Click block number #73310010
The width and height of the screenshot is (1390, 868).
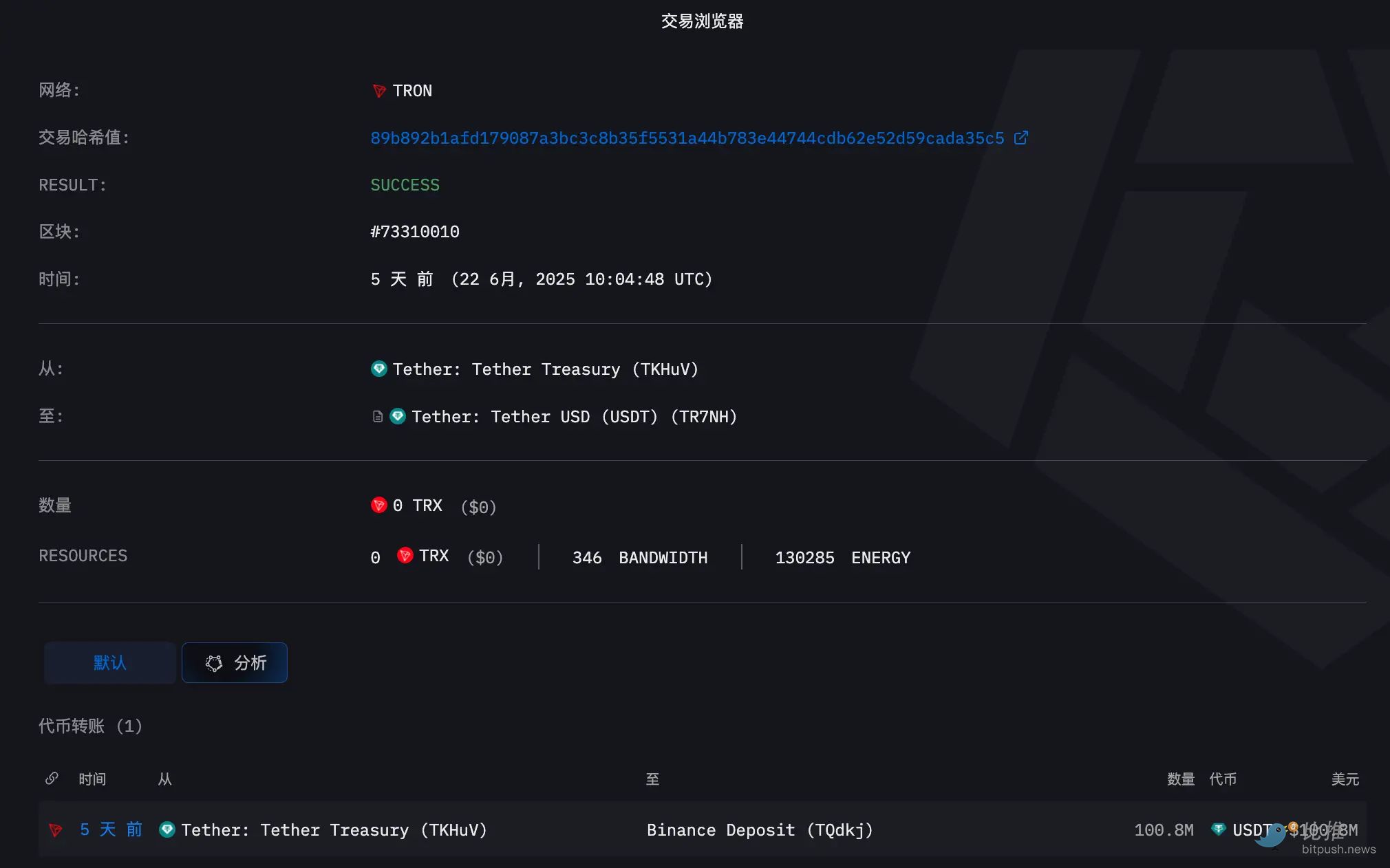click(x=415, y=232)
